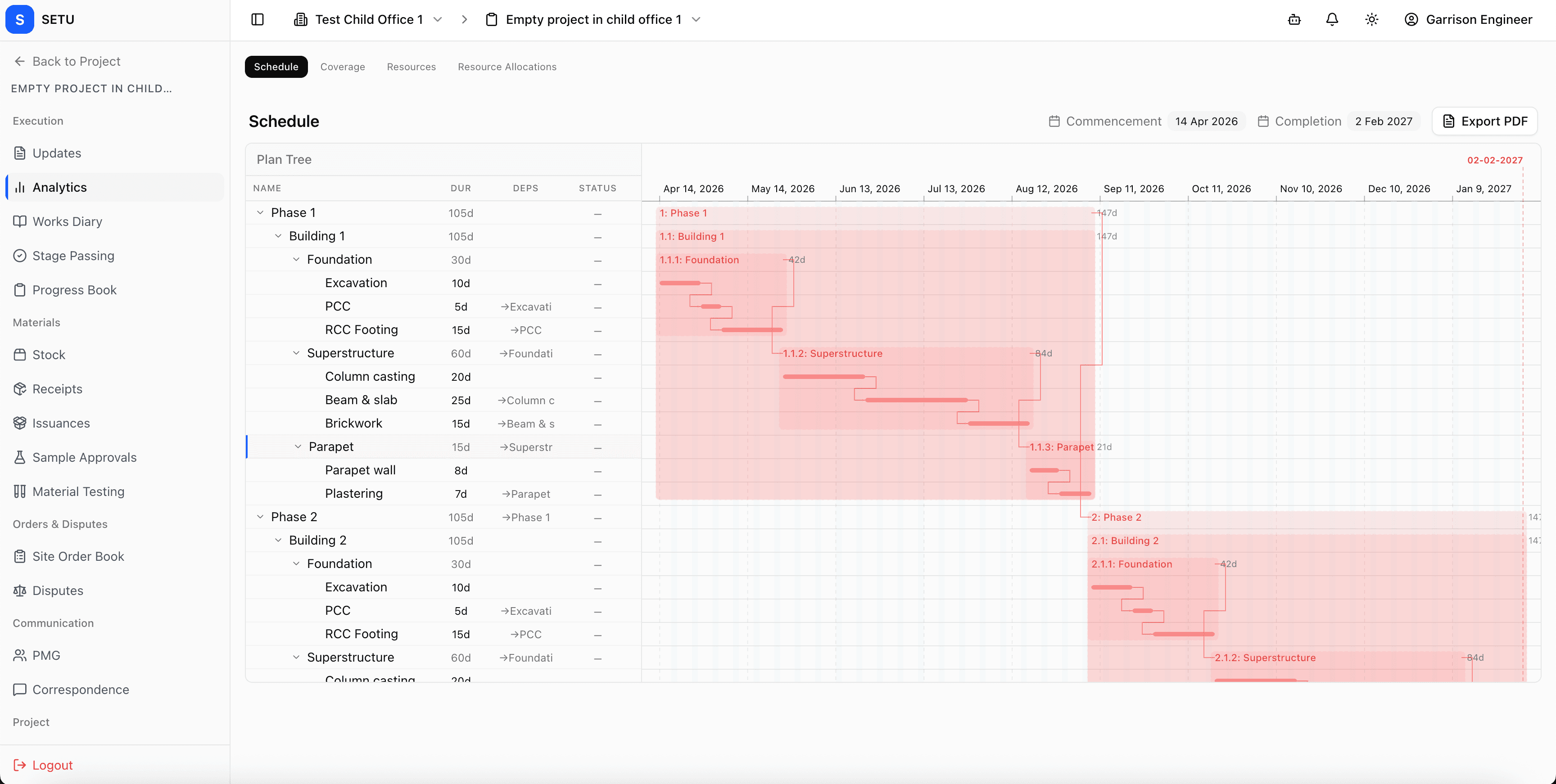The width and height of the screenshot is (1556, 784).
Task: Click the Commencement date 14 Apr 2026
Action: click(x=1206, y=121)
